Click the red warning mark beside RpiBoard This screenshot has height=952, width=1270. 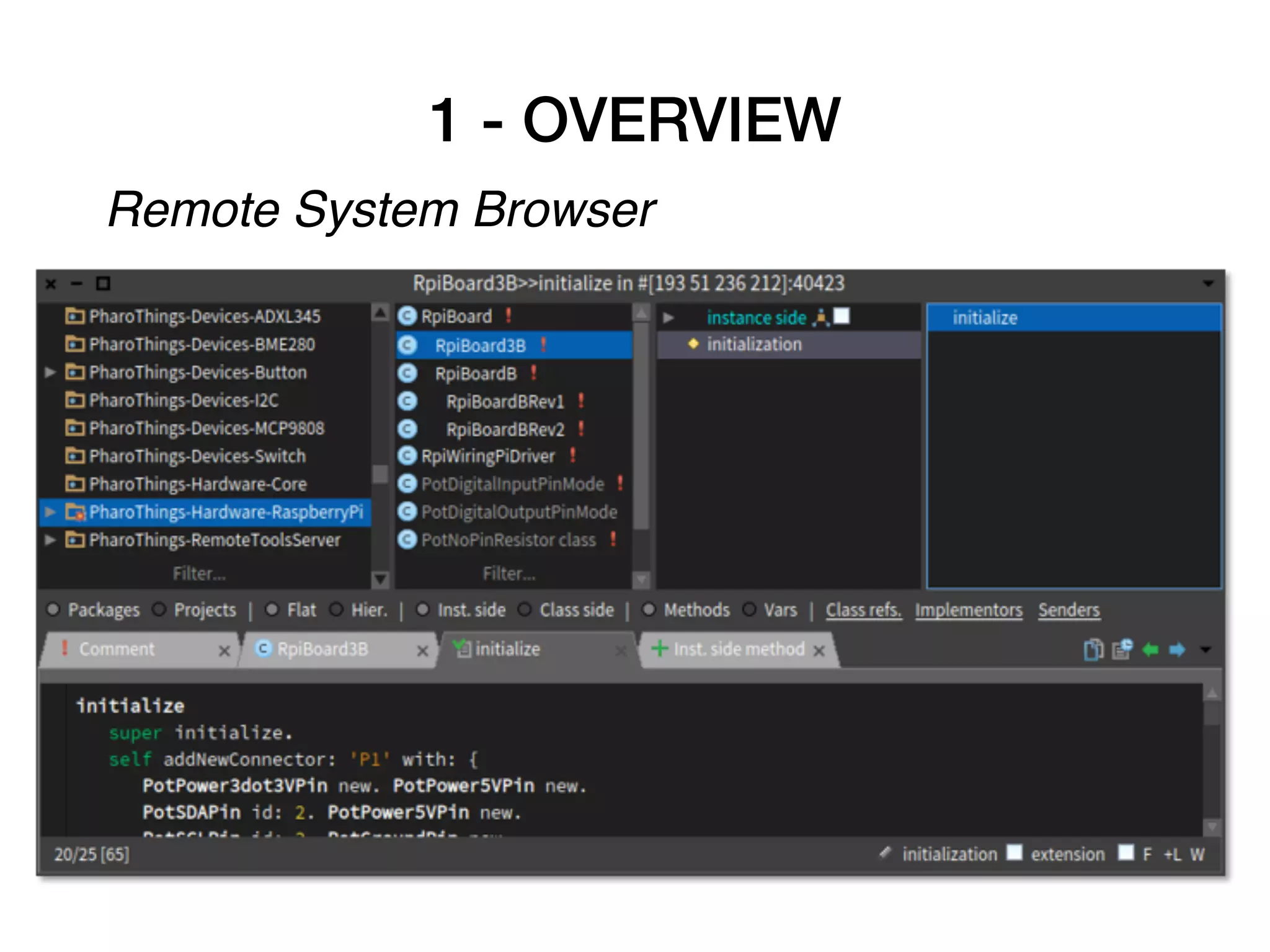pyautogui.click(x=508, y=316)
